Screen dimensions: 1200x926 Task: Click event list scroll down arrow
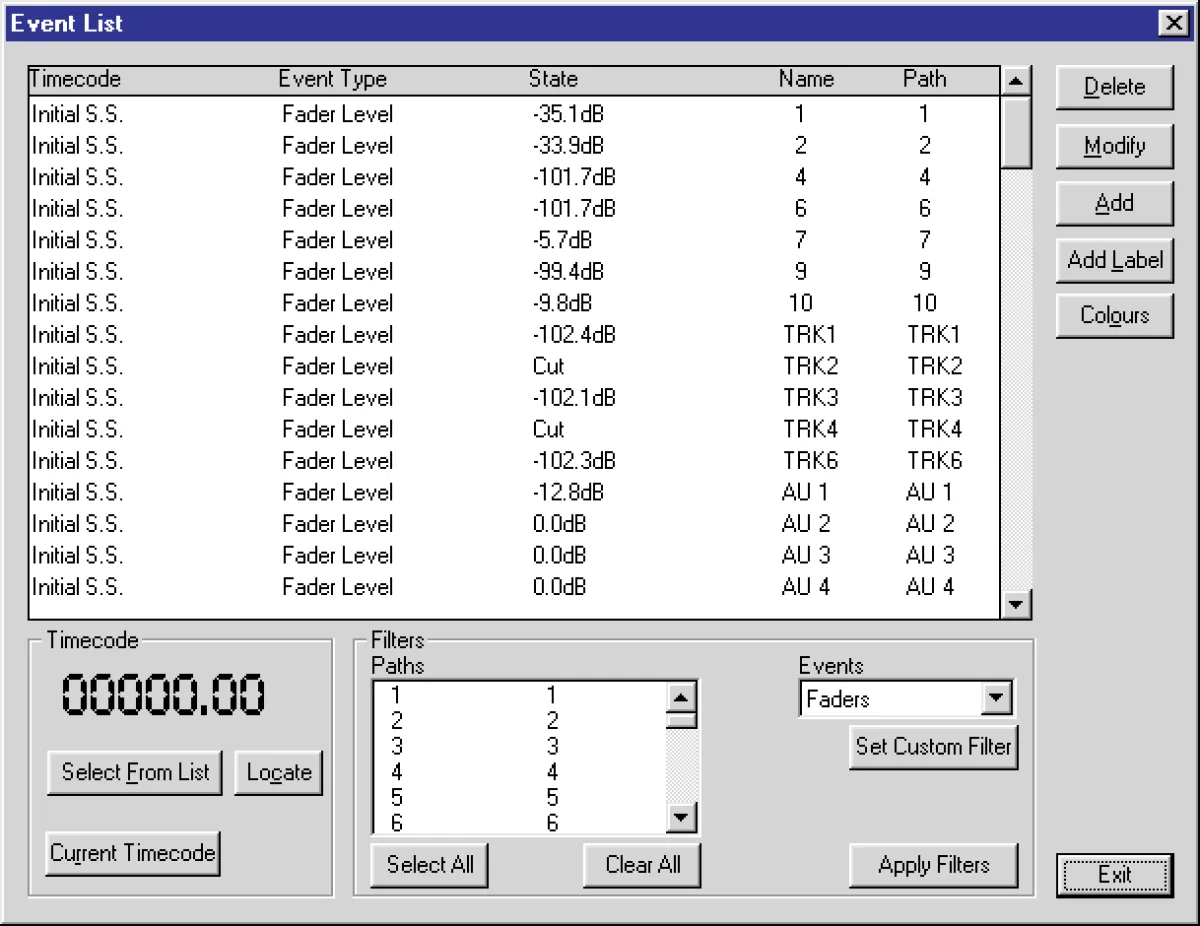pyautogui.click(x=1016, y=604)
